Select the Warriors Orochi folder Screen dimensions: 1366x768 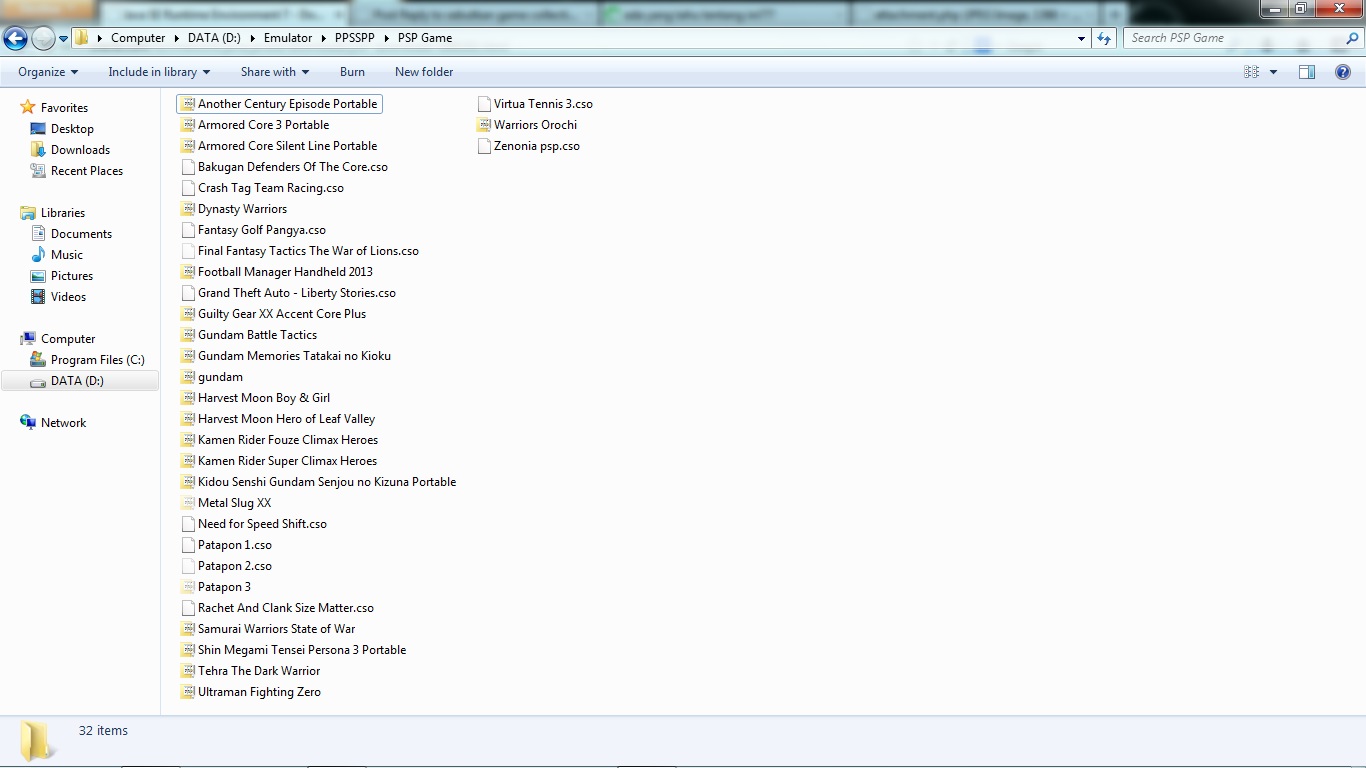[x=535, y=125]
